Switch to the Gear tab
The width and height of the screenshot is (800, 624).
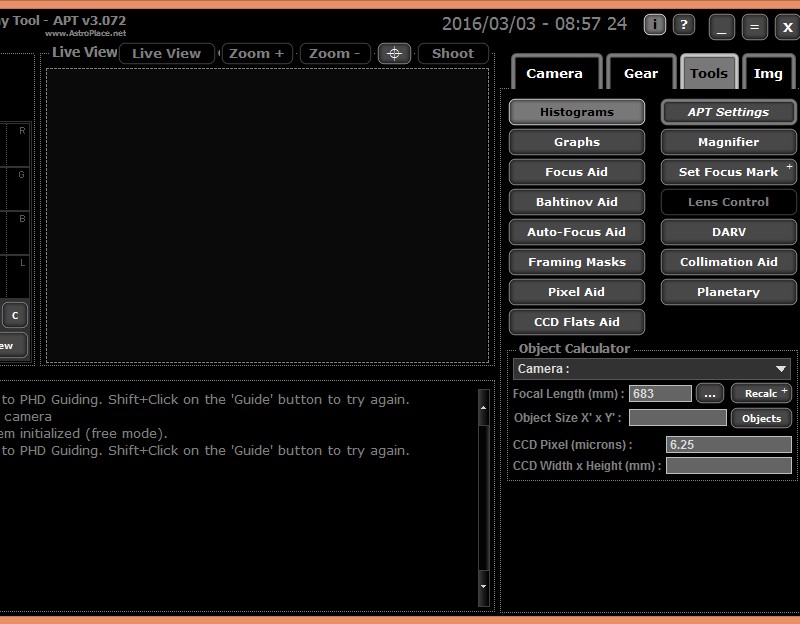tap(641, 73)
